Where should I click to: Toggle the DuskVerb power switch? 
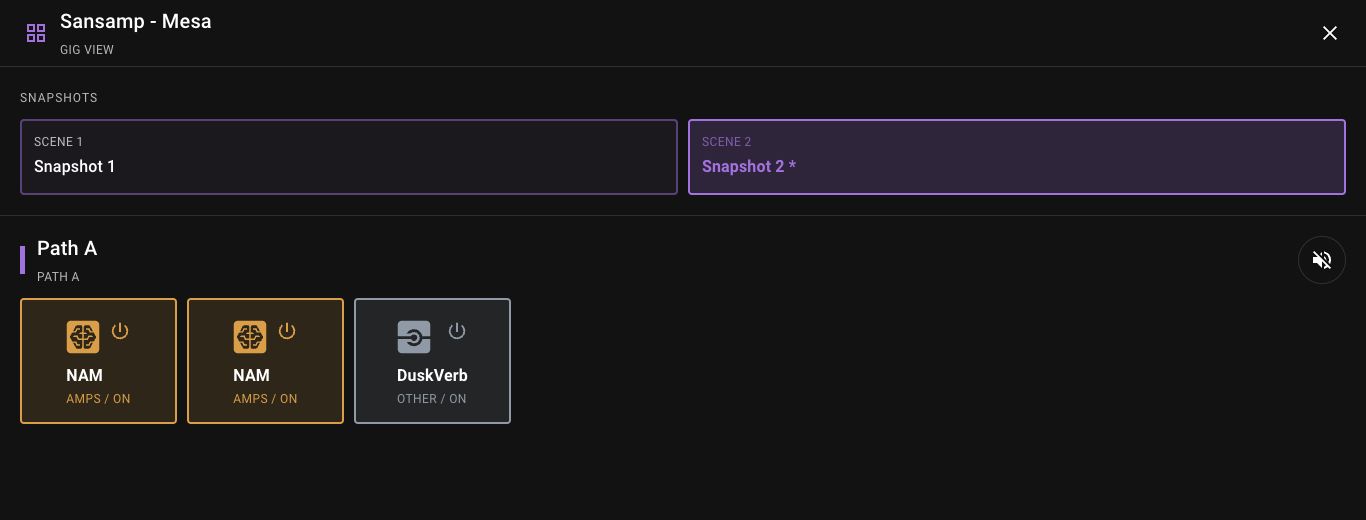(457, 331)
